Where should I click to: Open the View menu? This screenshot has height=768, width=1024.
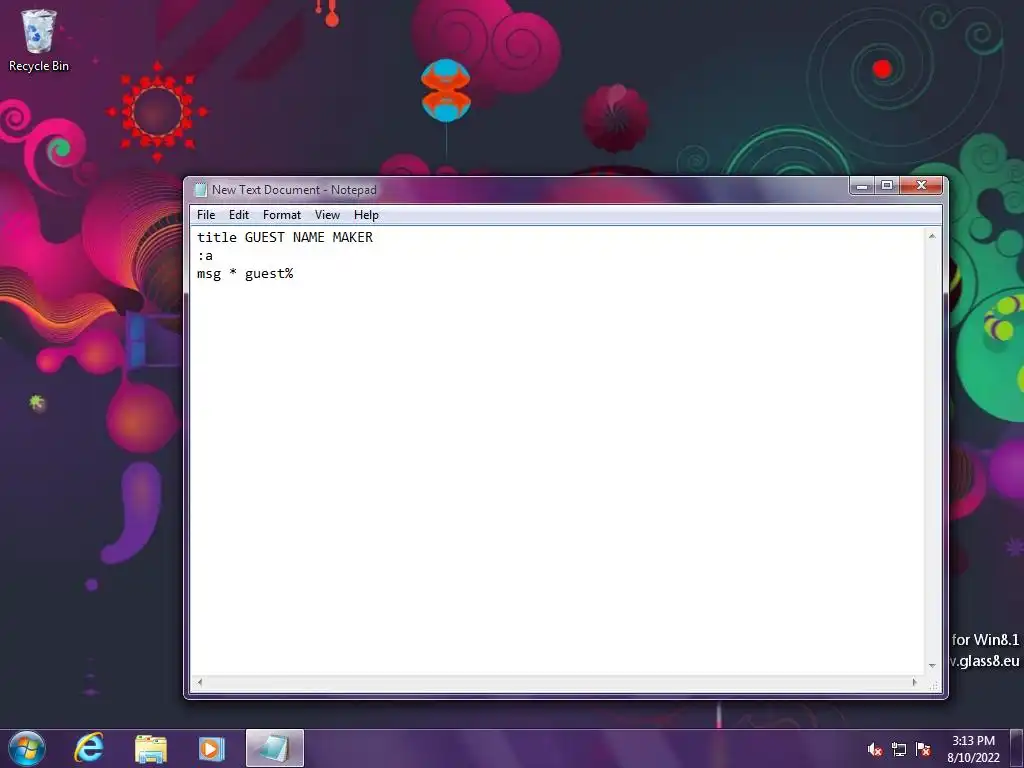(x=327, y=215)
